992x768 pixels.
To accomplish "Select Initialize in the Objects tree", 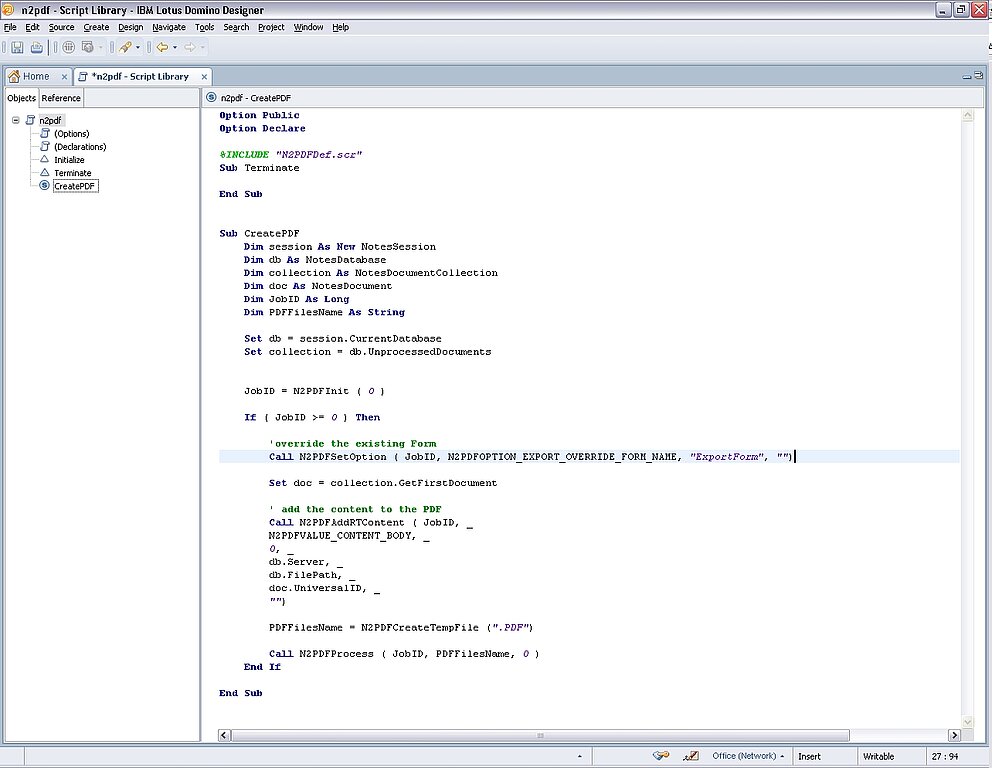I will coord(69,160).
